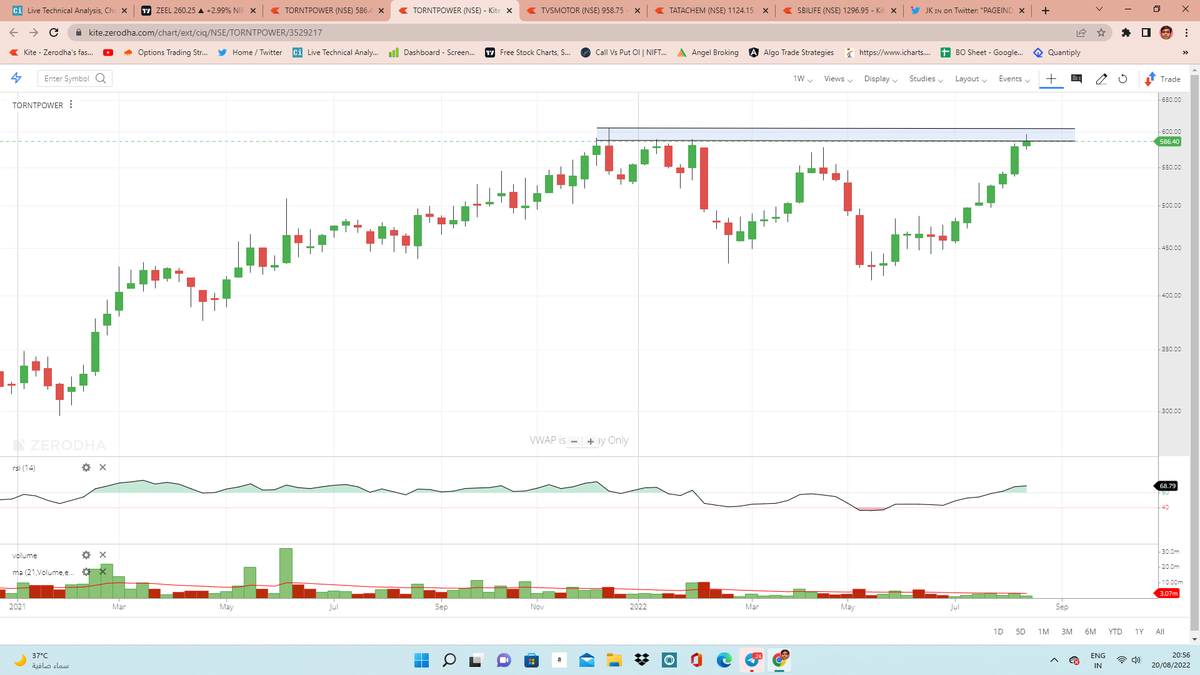Select the 3M range button
This screenshot has height=675, width=1200.
1066,631
